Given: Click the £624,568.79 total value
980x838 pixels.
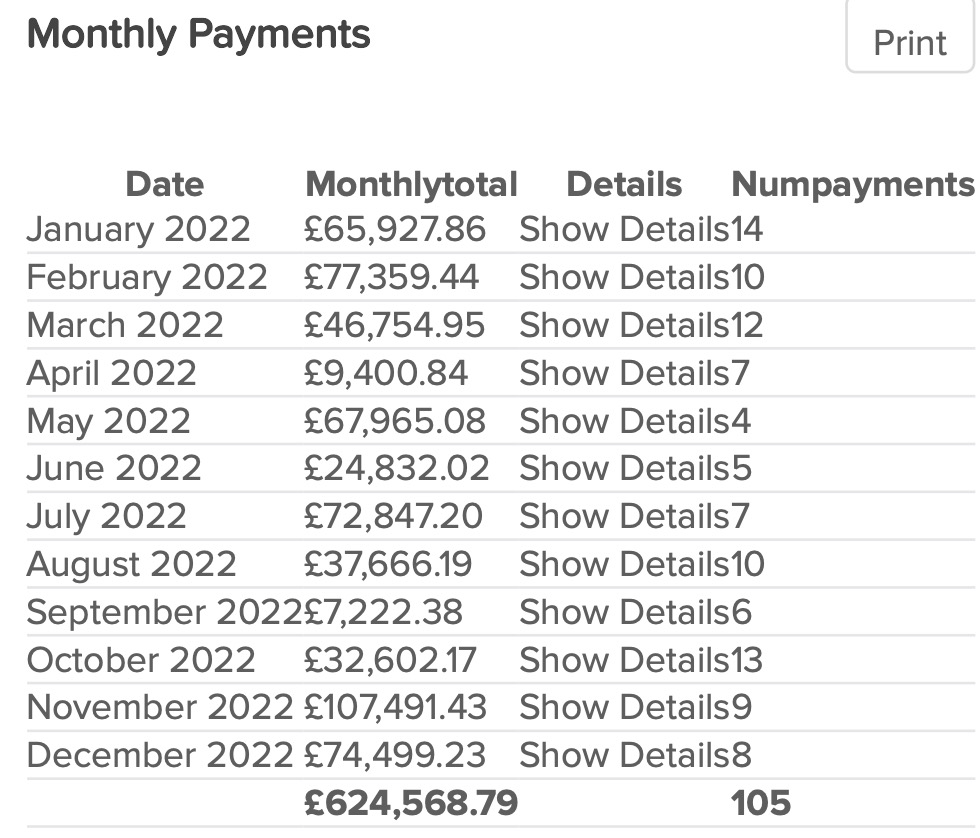Looking at the screenshot, I should click(x=410, y=802).
